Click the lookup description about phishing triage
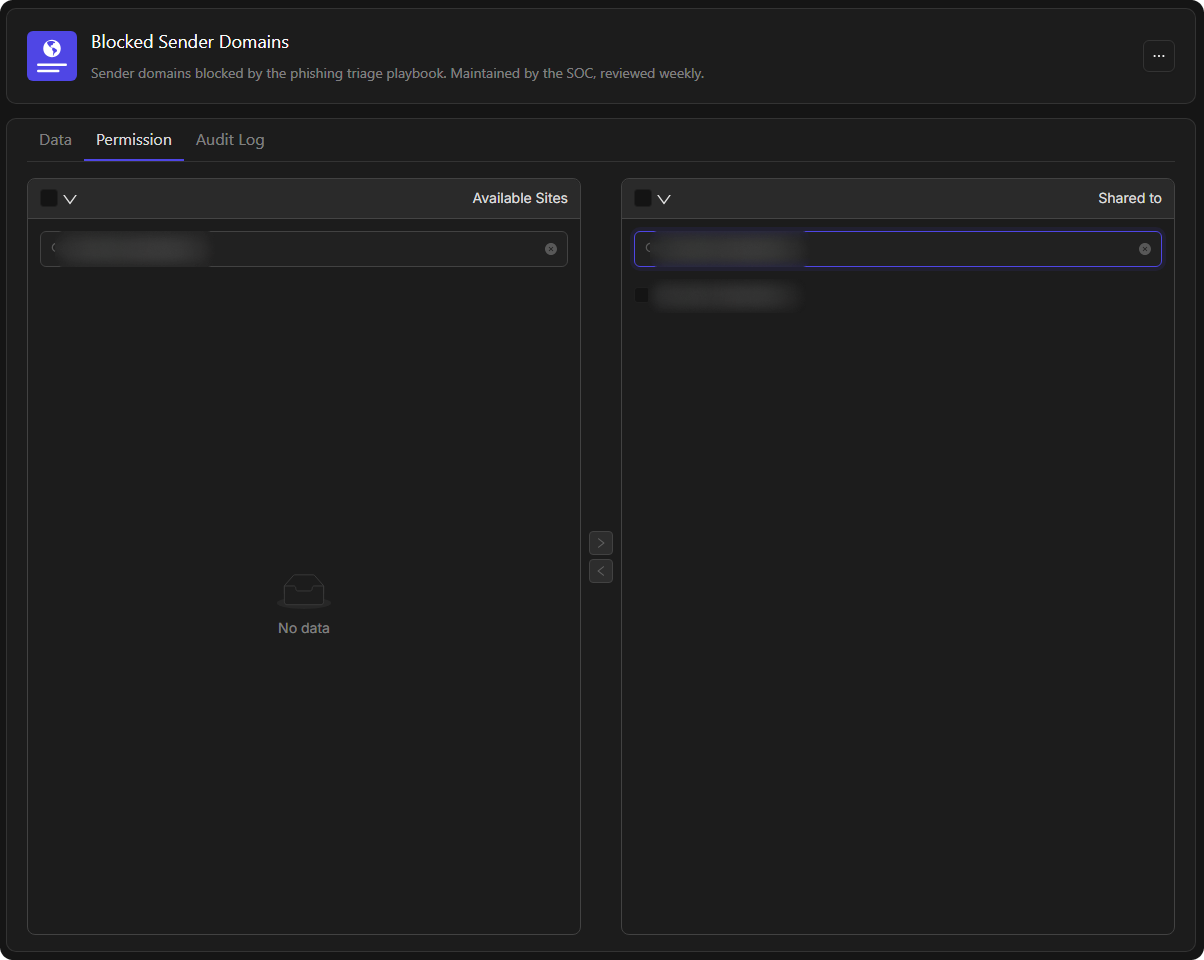The image size is (1204, 960). point(398,73)
